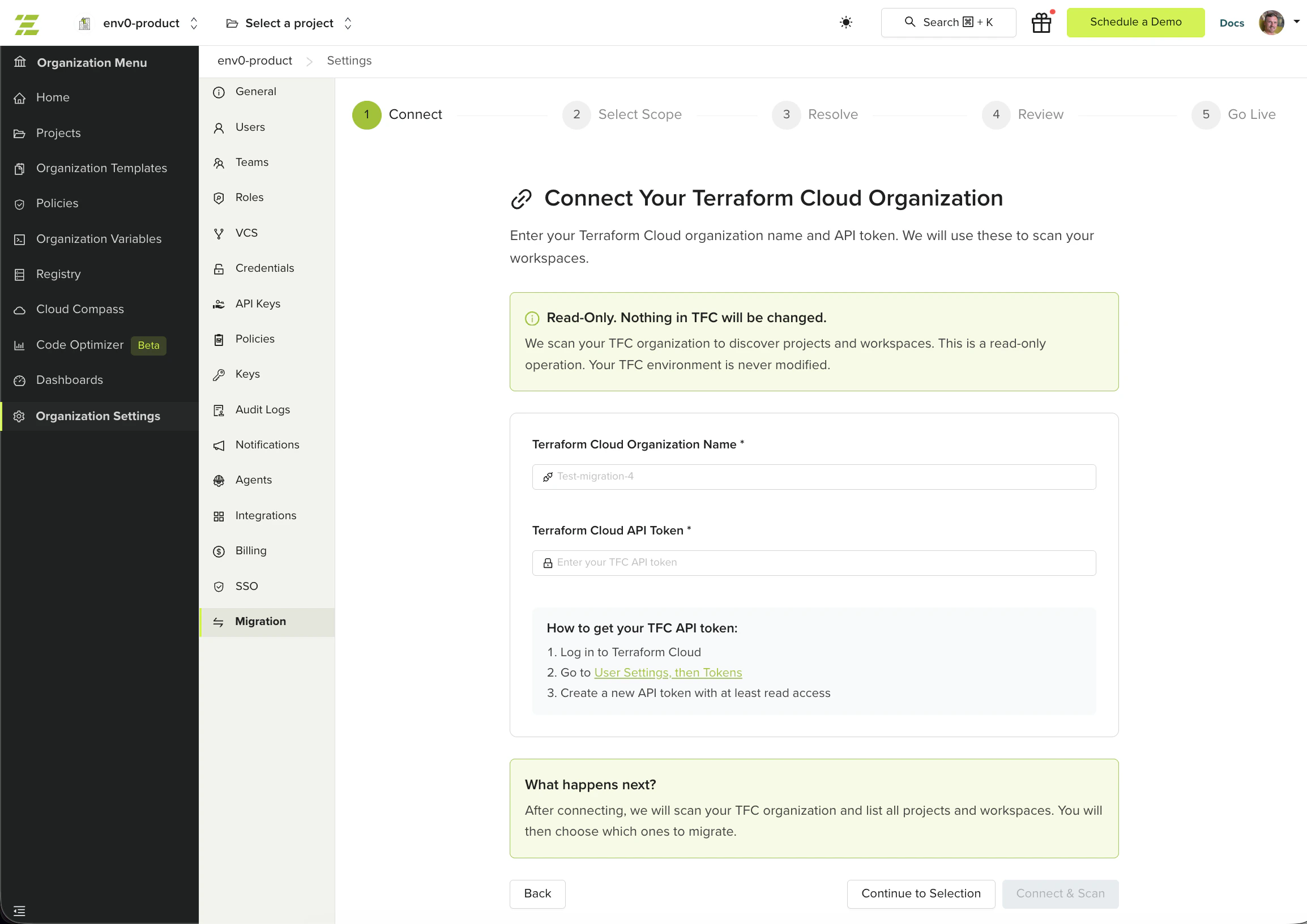Open the Dashboards section
The width and height of the screenshot is (1307, 924).
tap(69, 379)
